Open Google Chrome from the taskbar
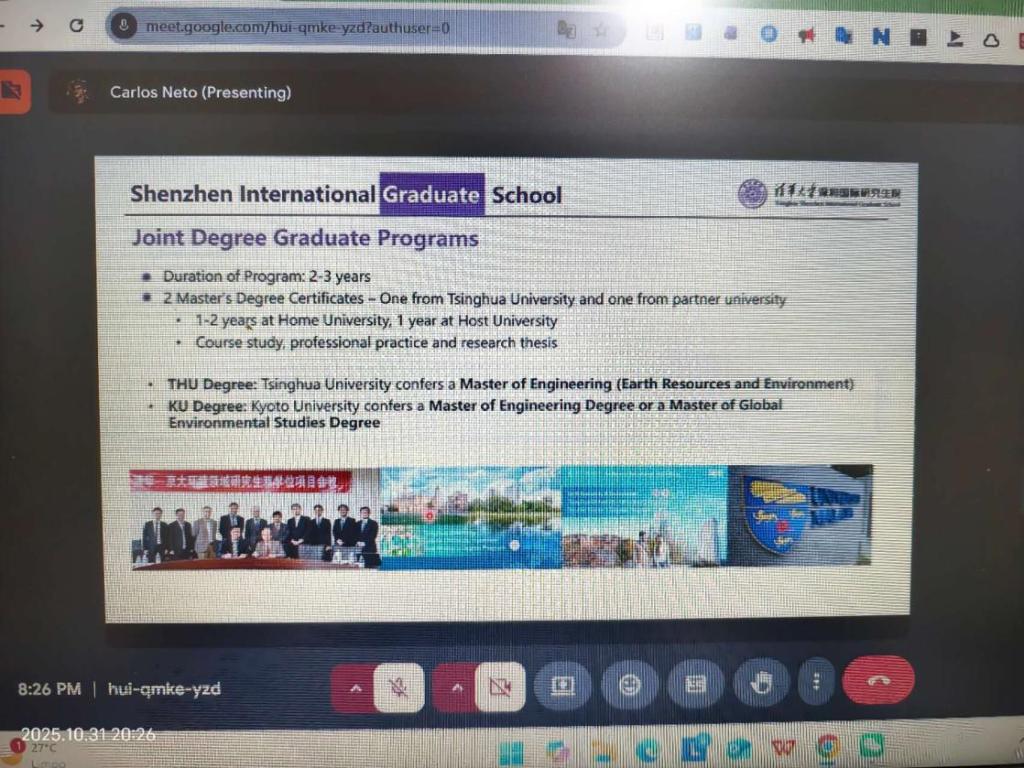The height and width of the screenshot is (768, 1024). 828,748
